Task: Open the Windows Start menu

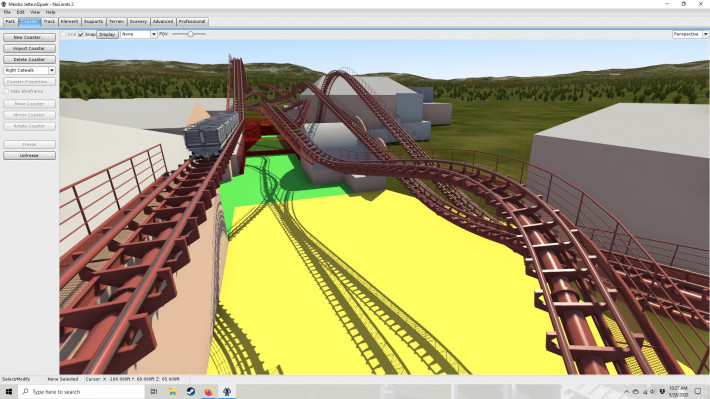Action: (x=9, y=391)
